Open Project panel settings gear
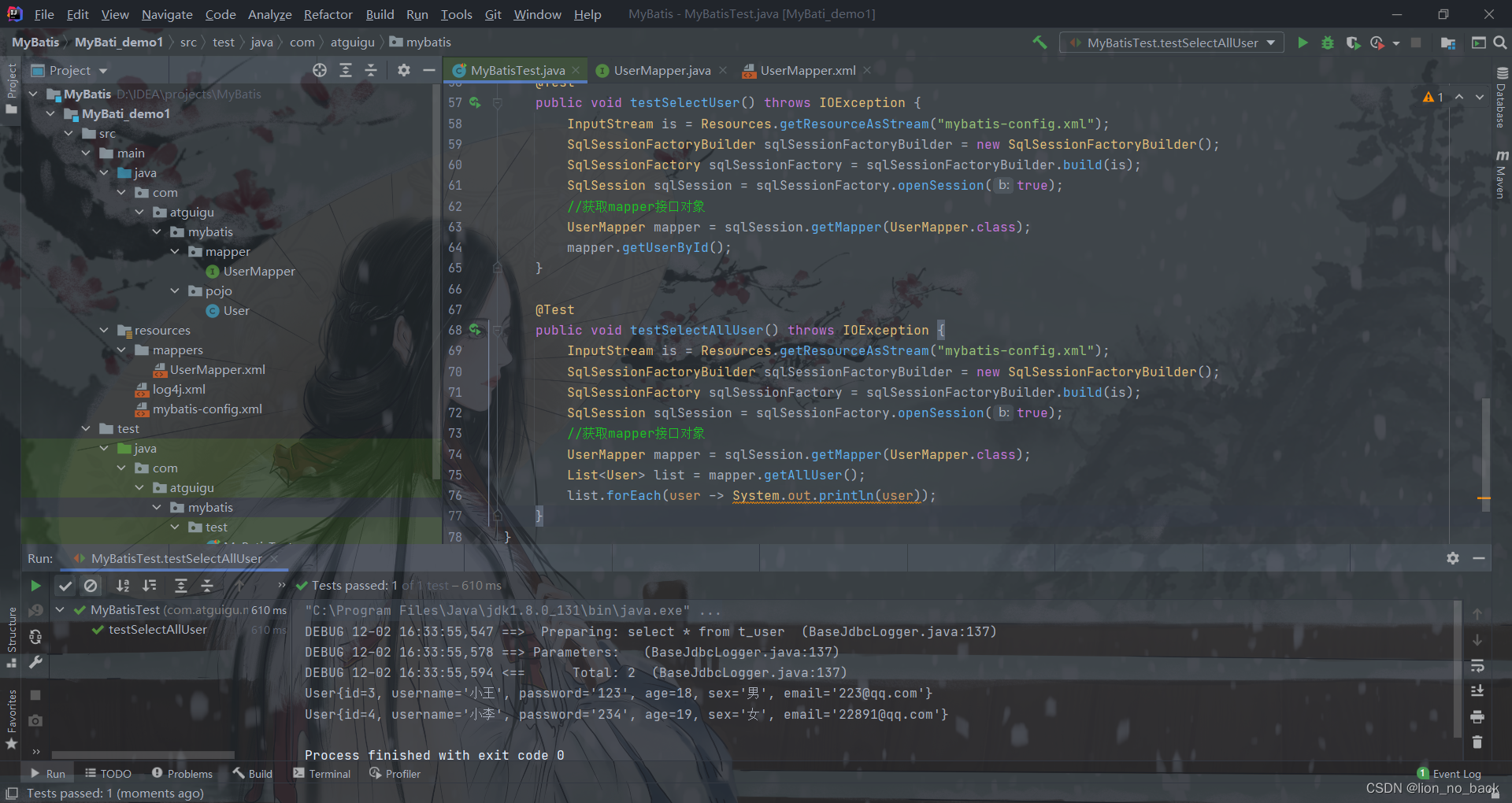The image size is (1512, 803). (x=404, y=70)
